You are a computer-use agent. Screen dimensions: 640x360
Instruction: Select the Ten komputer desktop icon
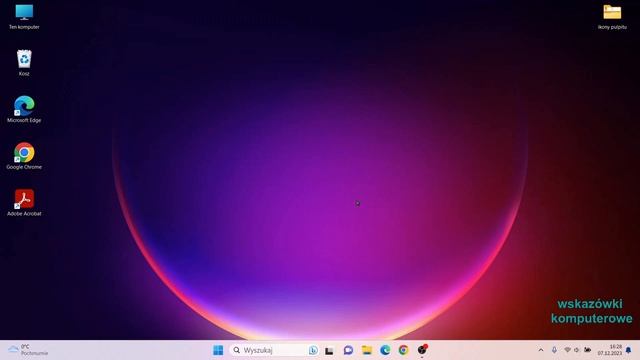tap(24, 17)
